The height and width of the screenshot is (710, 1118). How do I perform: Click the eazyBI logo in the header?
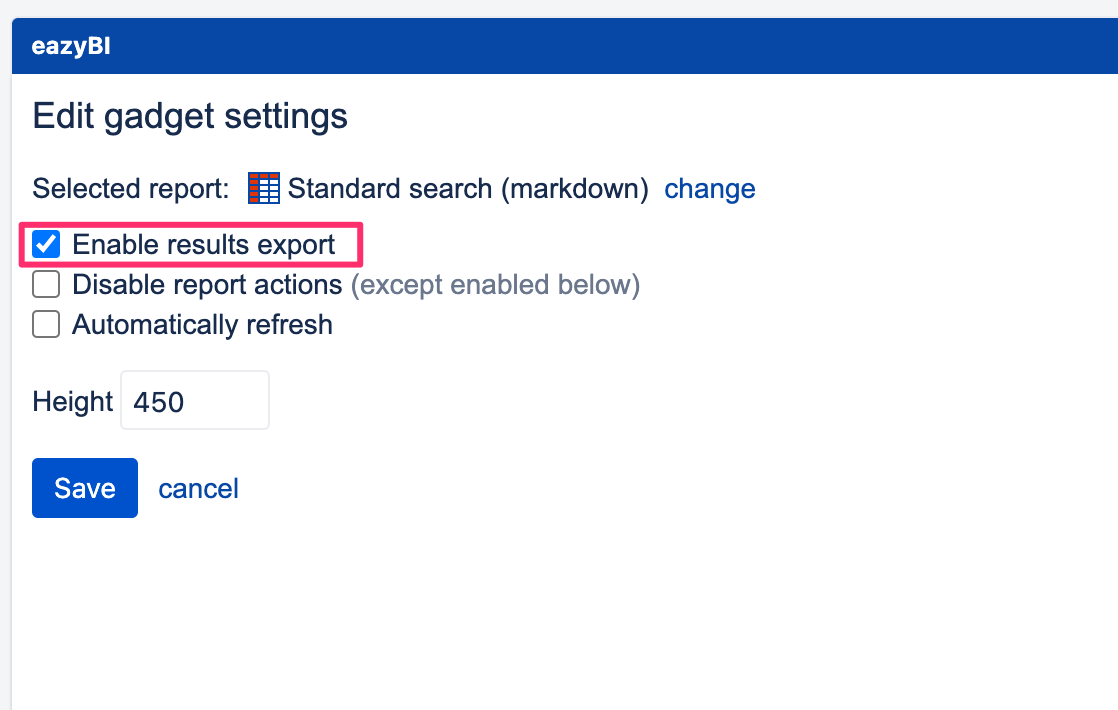[x=68, y=45]
